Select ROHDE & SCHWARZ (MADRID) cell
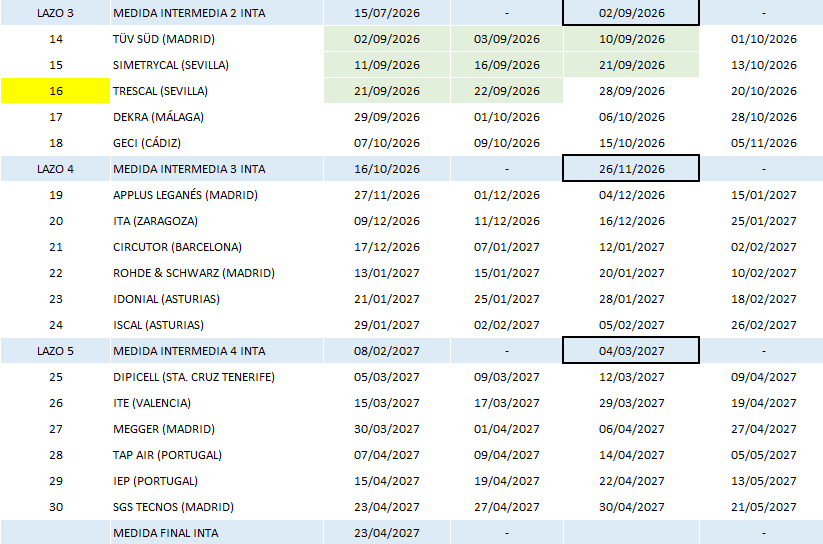823x544 pixels. 217,273
